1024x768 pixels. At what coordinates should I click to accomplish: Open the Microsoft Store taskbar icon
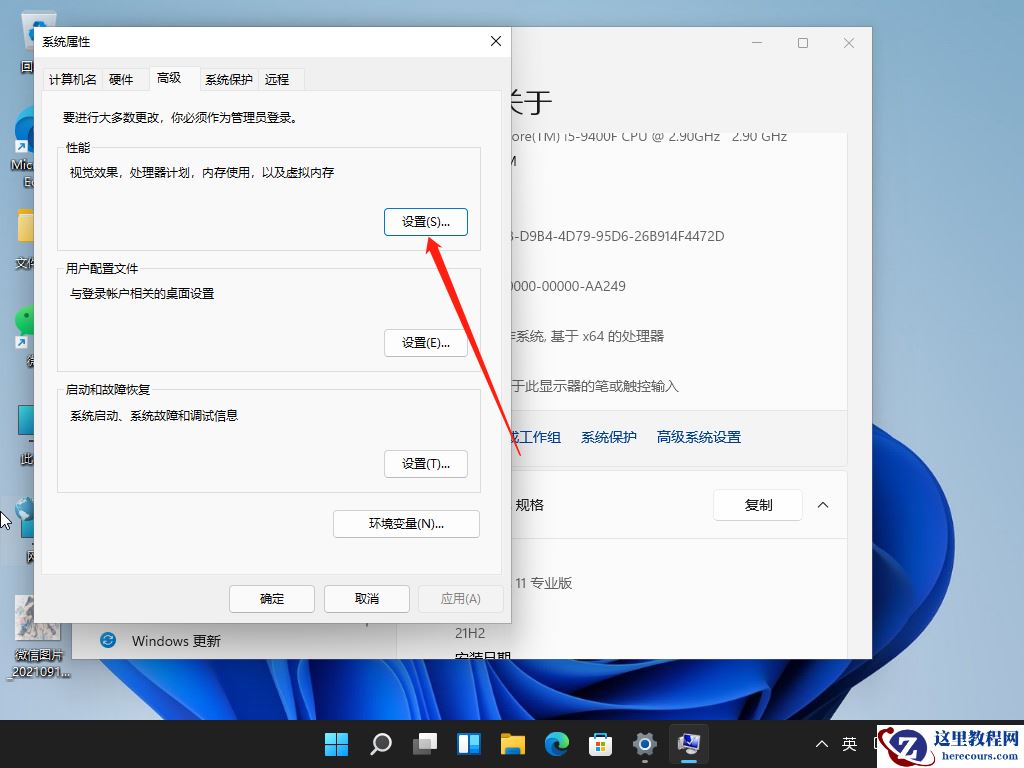pos(600,744)
